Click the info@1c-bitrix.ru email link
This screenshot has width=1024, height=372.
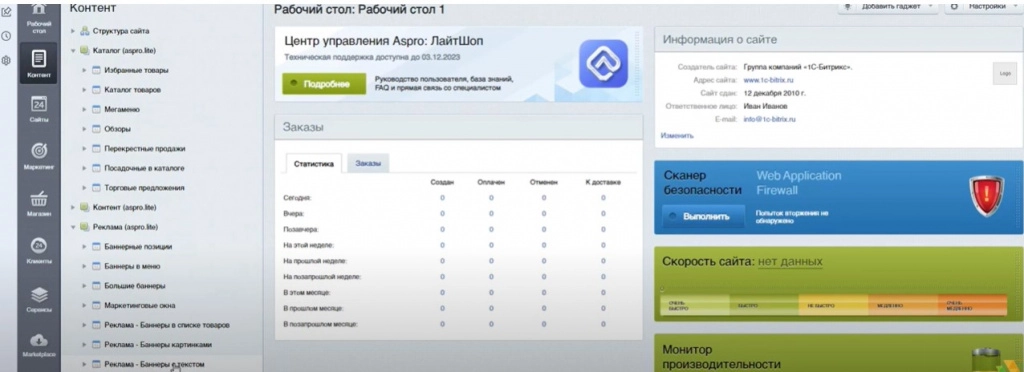(769, 119)
